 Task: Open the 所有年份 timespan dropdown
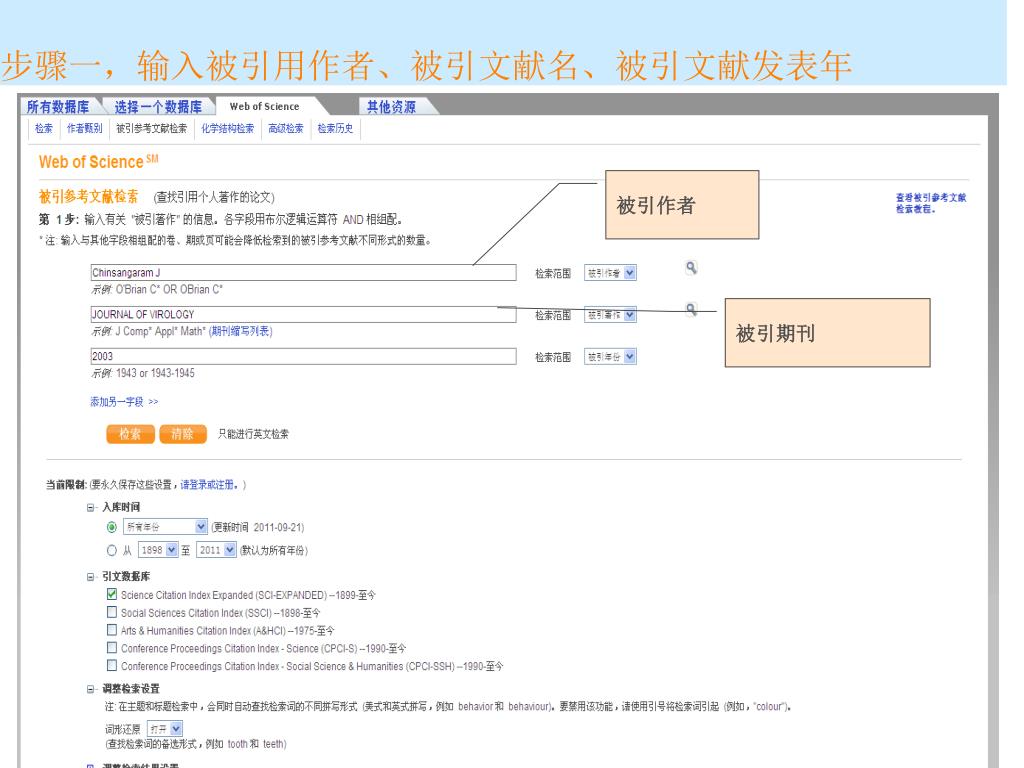(x=165, y=526)
